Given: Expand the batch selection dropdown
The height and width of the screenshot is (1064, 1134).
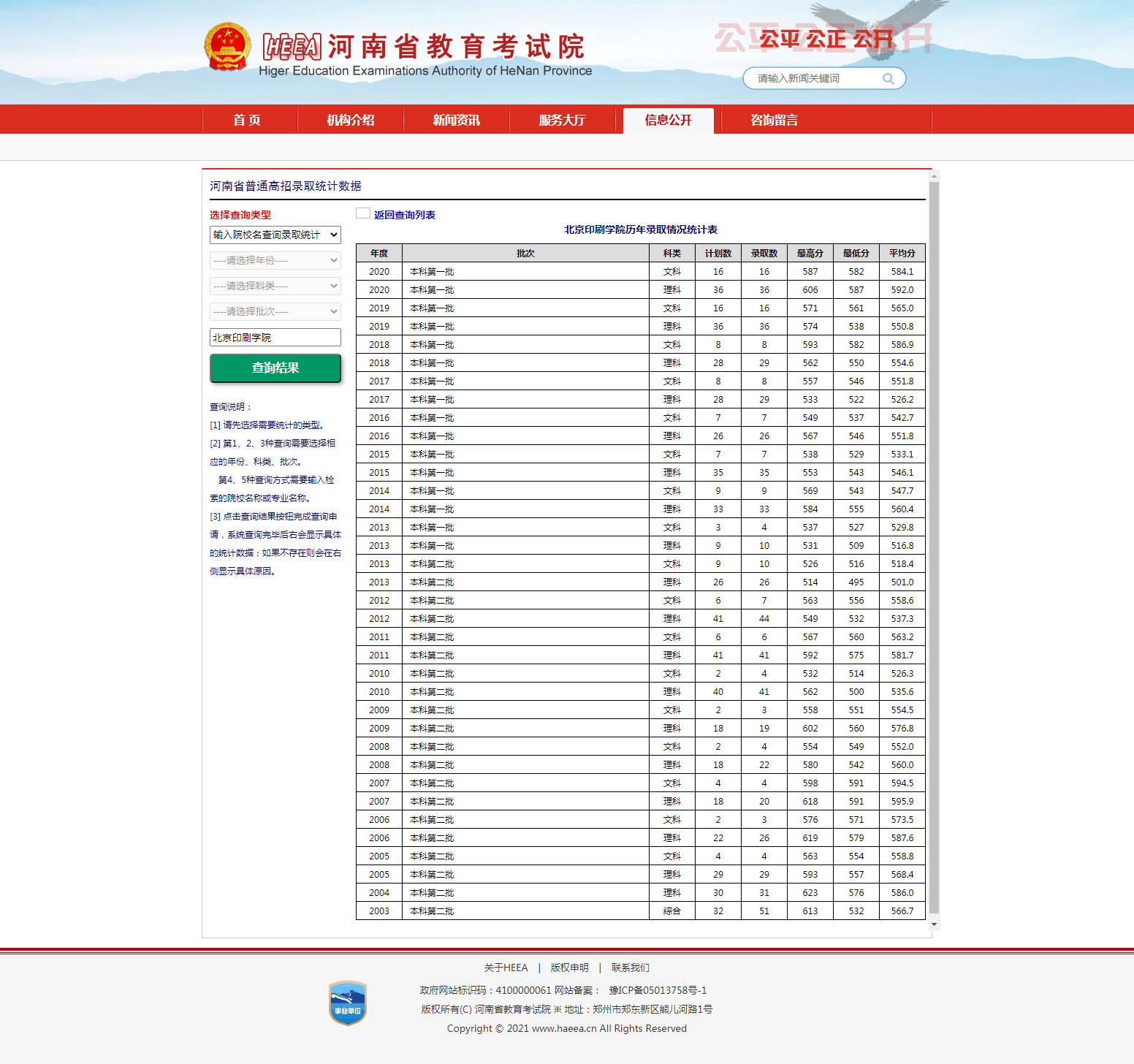Looking at the screenshot, I should point(275,311).
